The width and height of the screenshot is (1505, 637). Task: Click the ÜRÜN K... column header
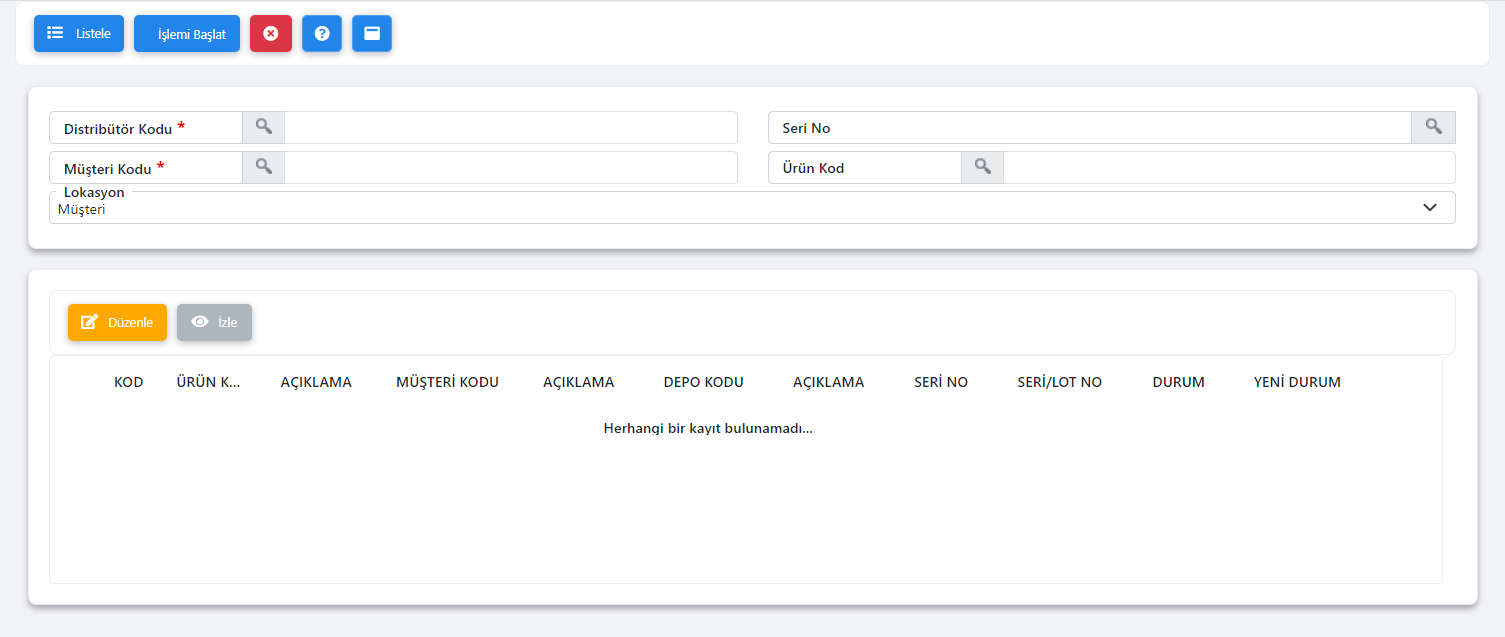[x=208, y=382]
